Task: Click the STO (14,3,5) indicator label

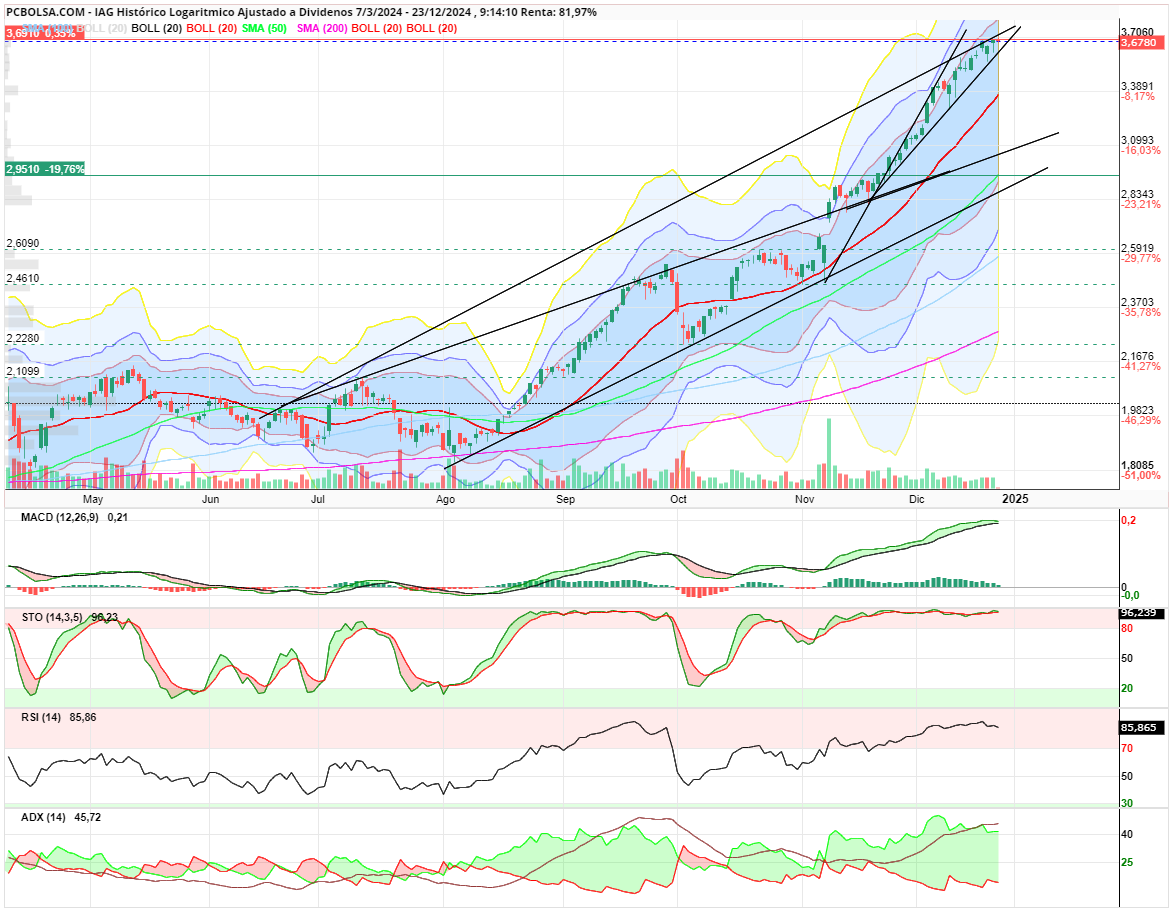Action: tap(52, 617)
